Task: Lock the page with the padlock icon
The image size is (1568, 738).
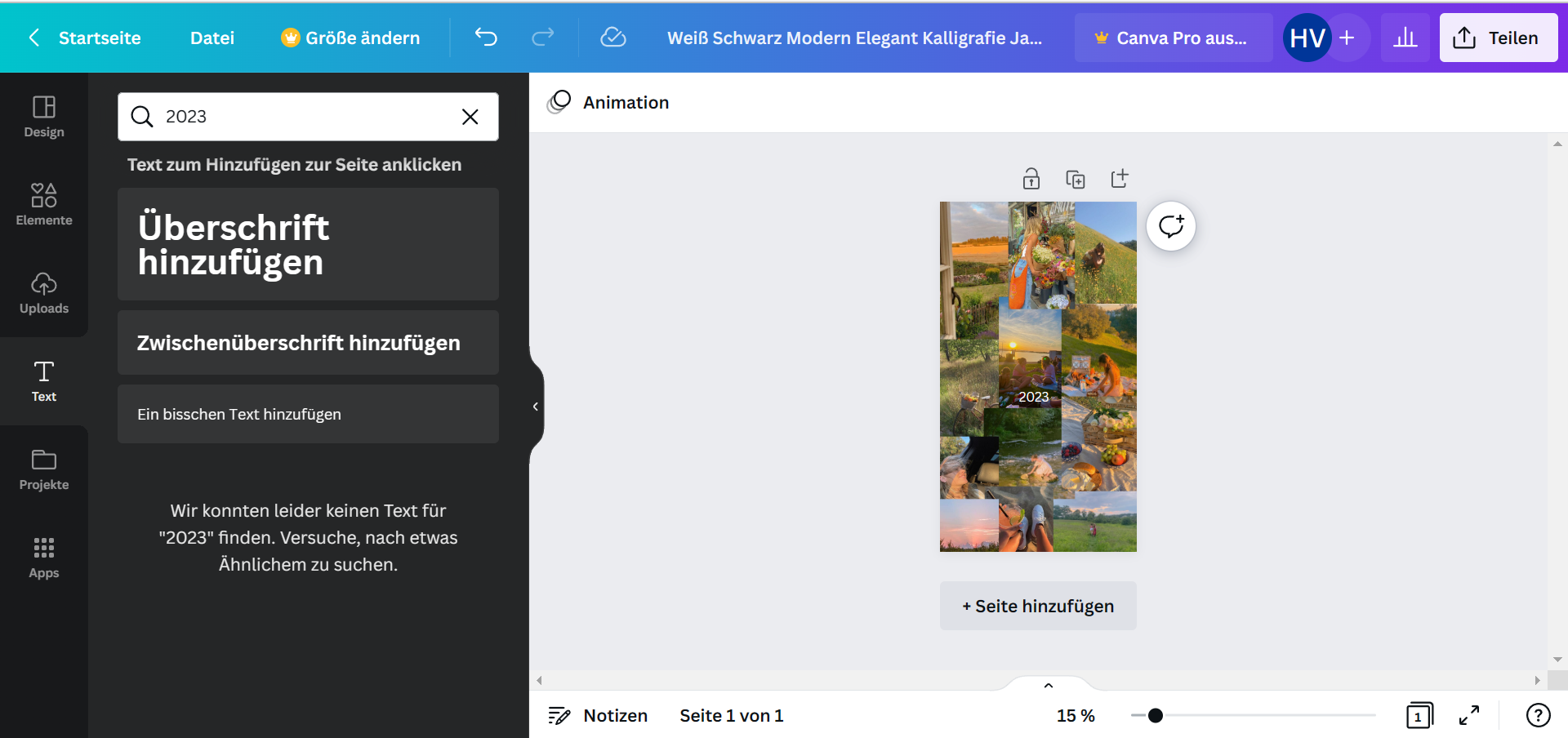Action: coord(1031,179)
